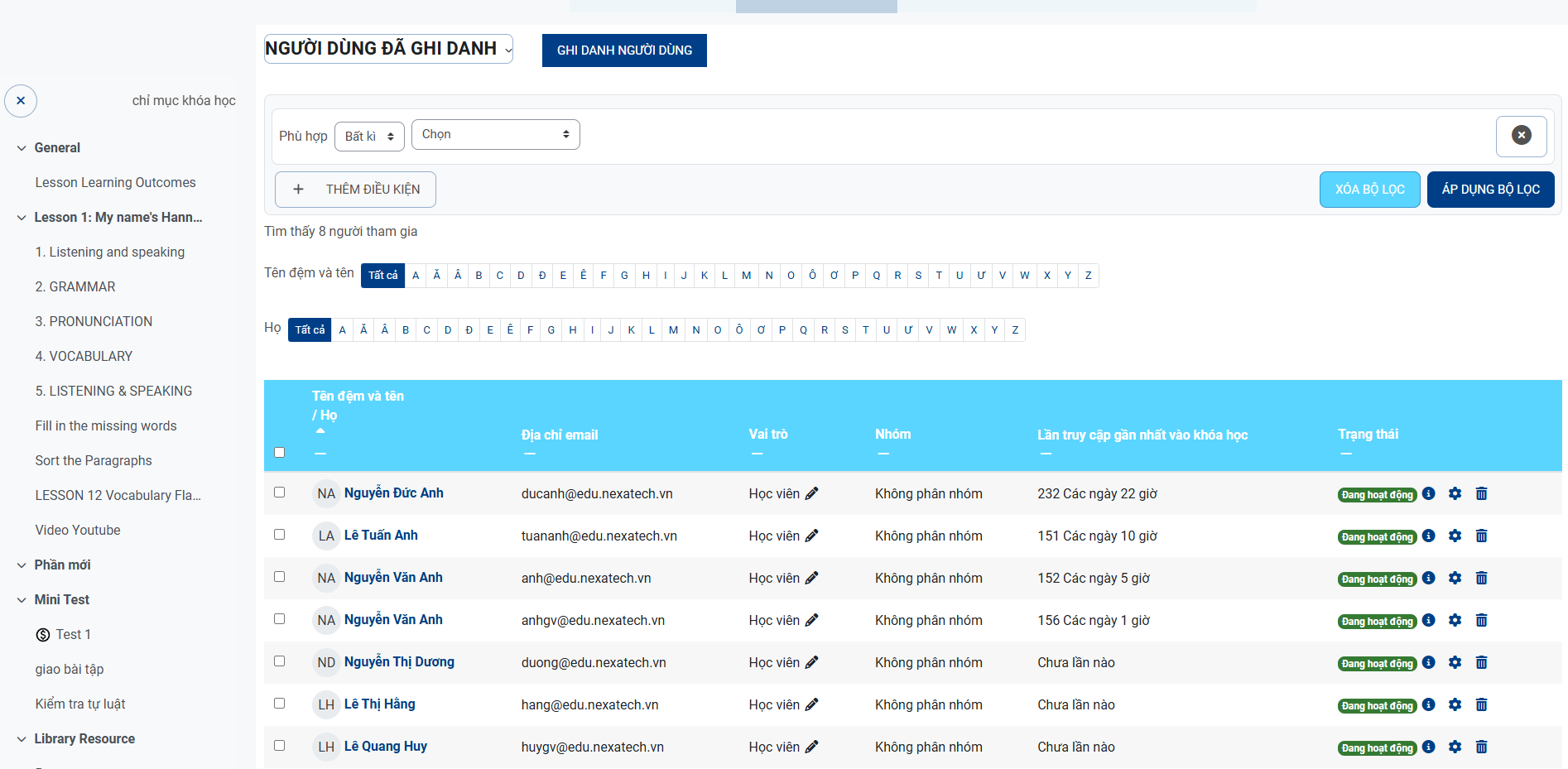Close the course index with X icon
Screen dimensions: 1568x769
[21, 101]
